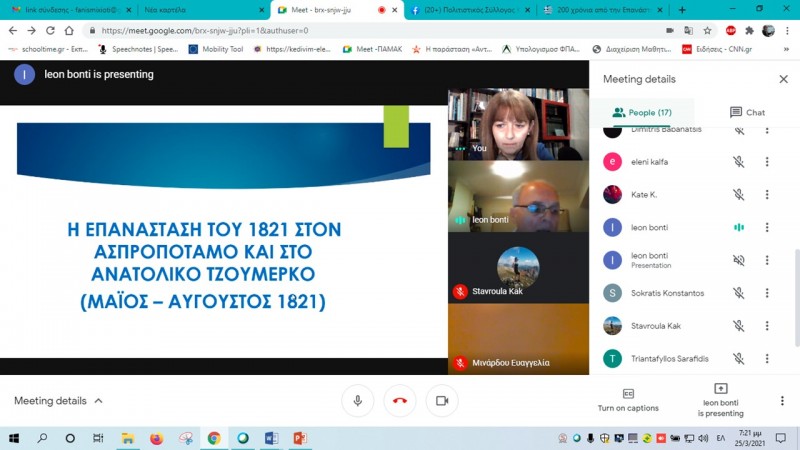
Task: Toggle microphone on or off
Action: click(x=357, y=401)
